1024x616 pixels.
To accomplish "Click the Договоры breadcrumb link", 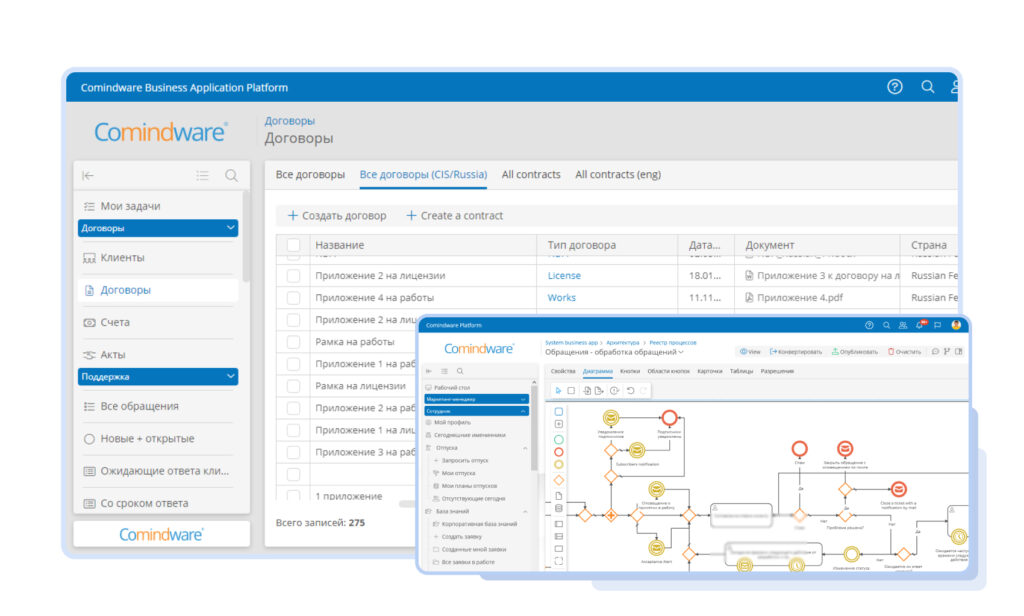I will [x=289, y=121].
